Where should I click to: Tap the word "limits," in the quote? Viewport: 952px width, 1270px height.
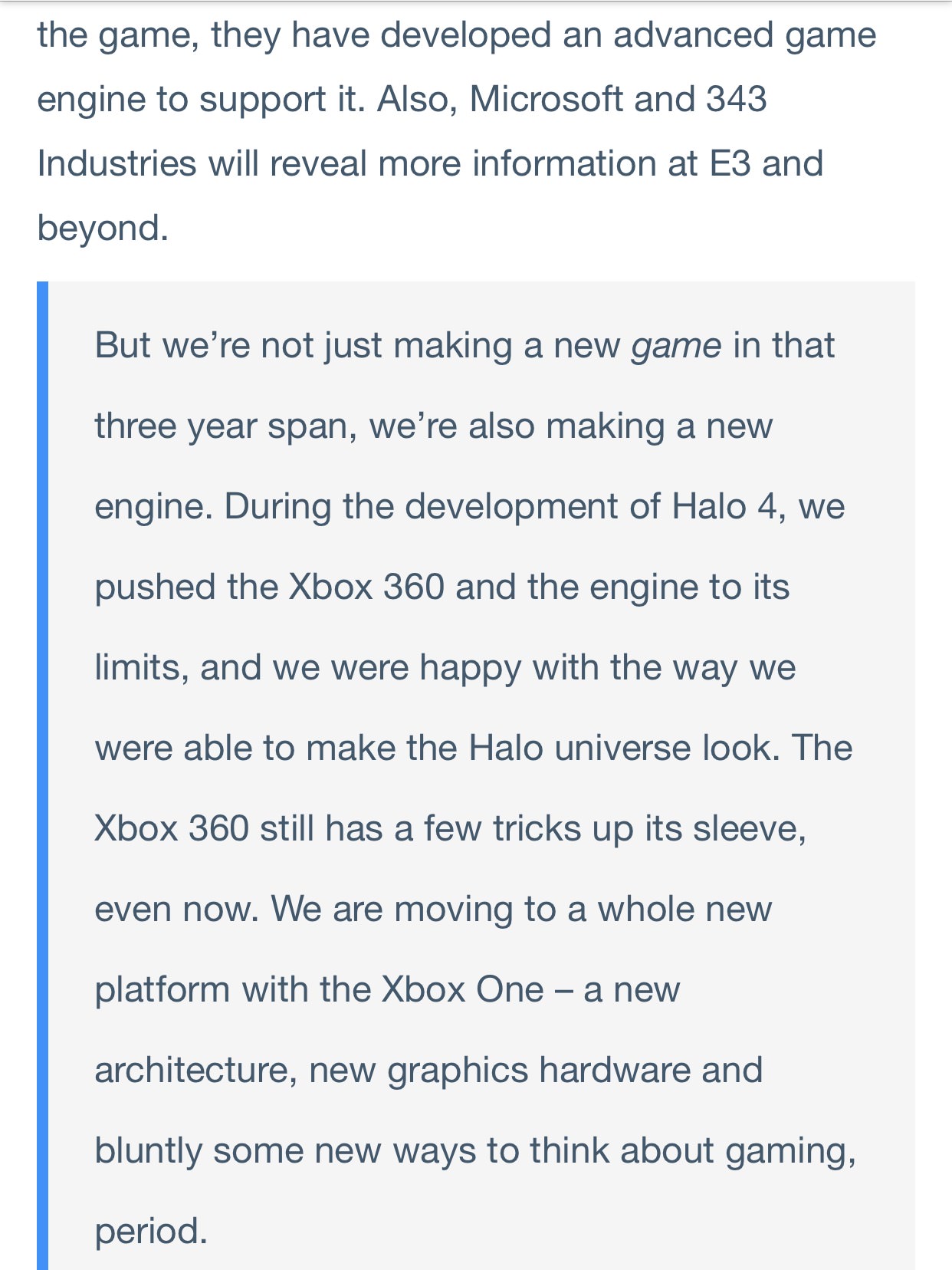pyautogui.click(x=142, y=668)
